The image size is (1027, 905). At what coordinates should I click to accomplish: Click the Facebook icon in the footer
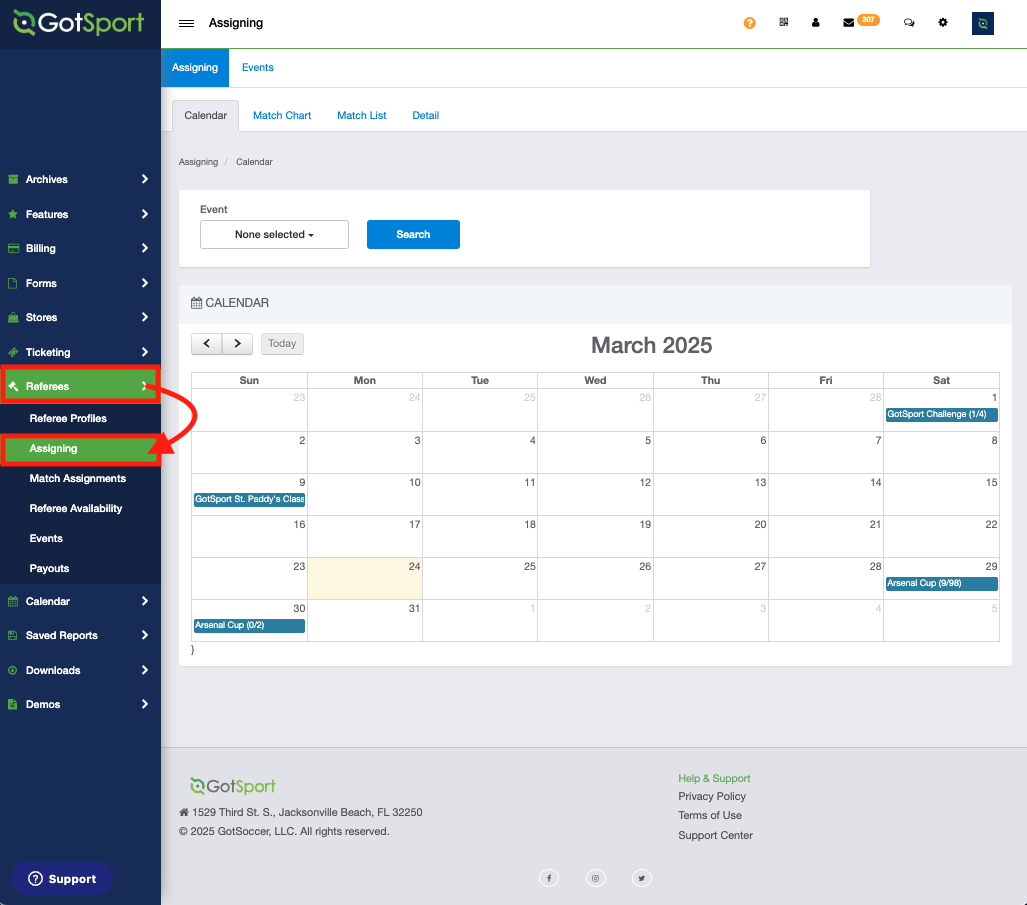tap(549, 877)
